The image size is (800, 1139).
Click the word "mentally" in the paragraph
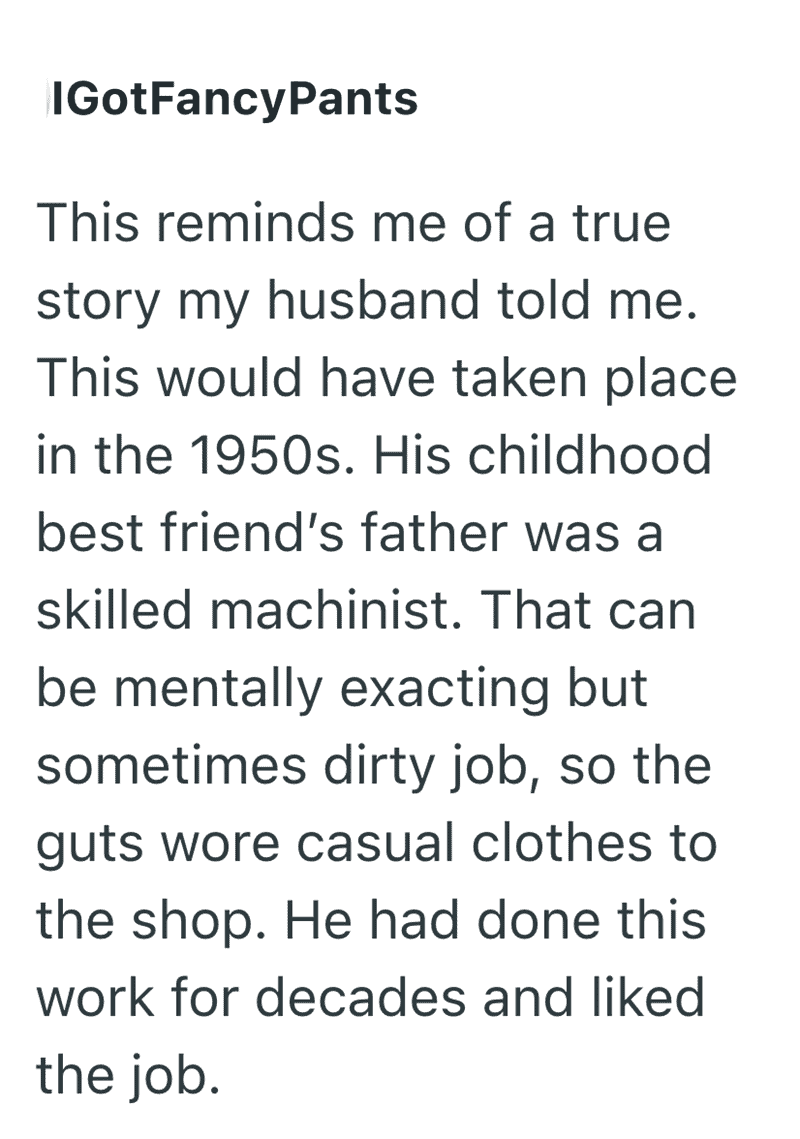click(218, 688)
